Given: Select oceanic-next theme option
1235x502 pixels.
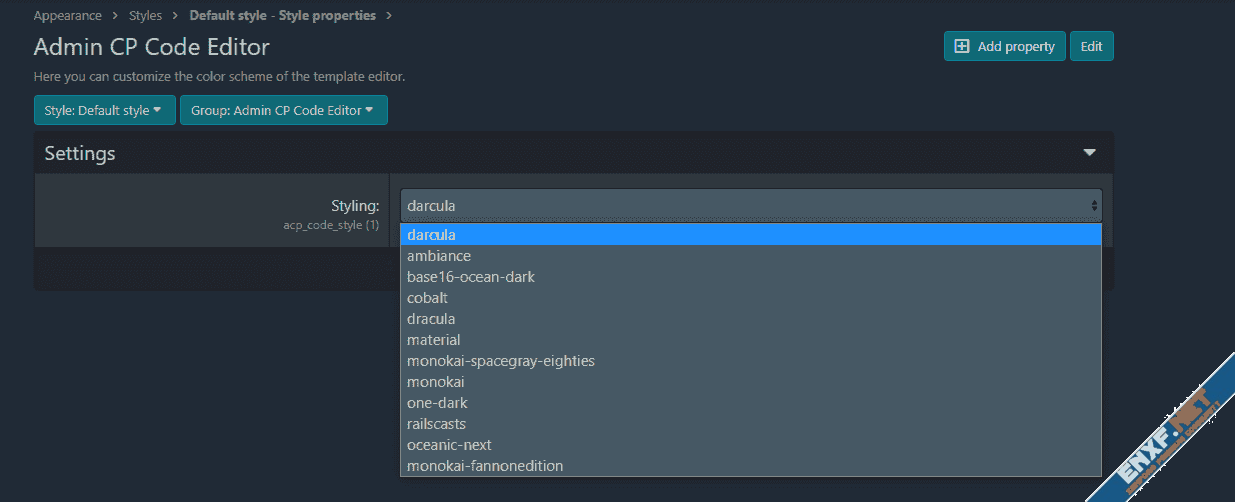Looking at the screenshot, I should [449, 445].
